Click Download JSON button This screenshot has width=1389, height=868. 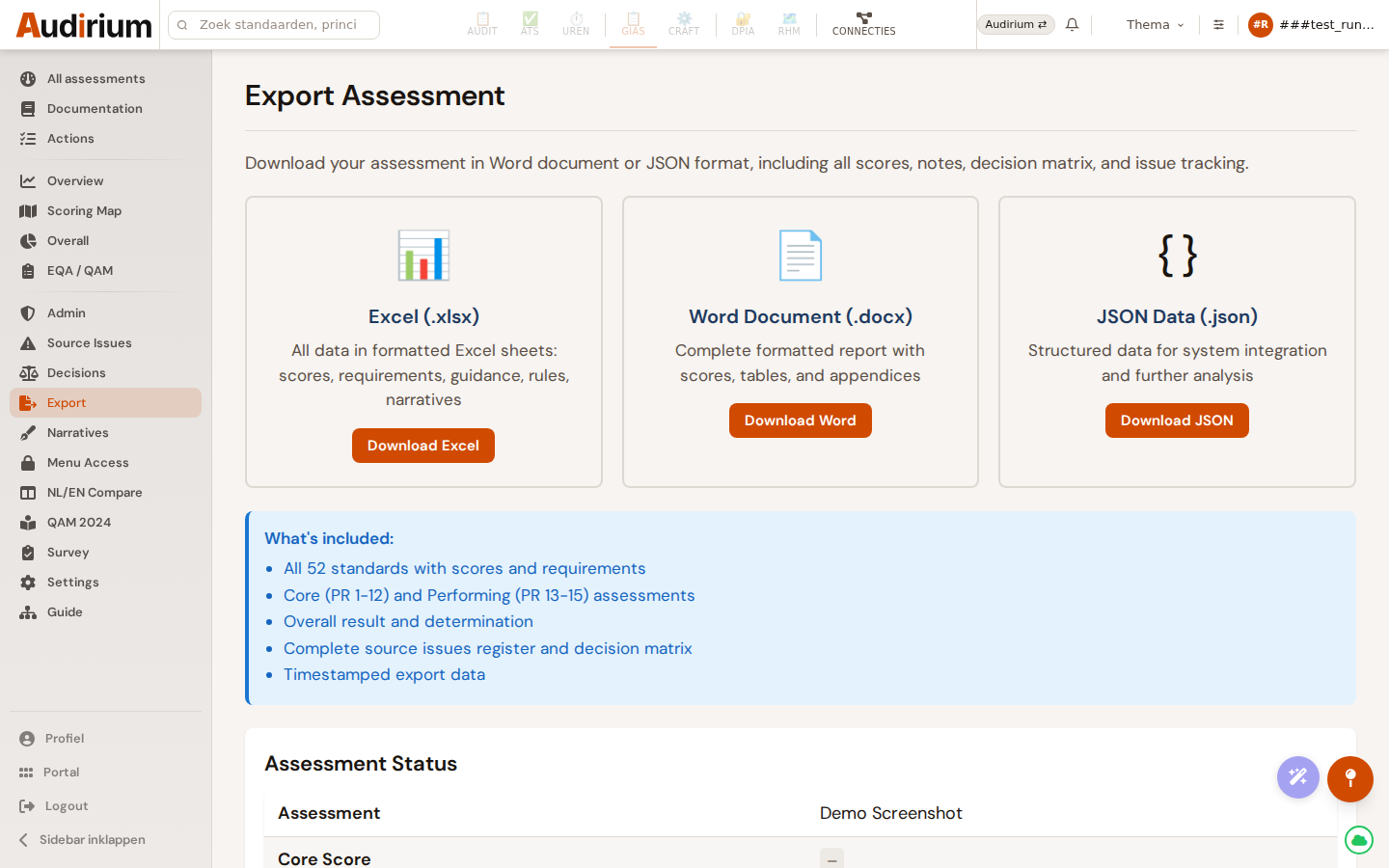1177,420
